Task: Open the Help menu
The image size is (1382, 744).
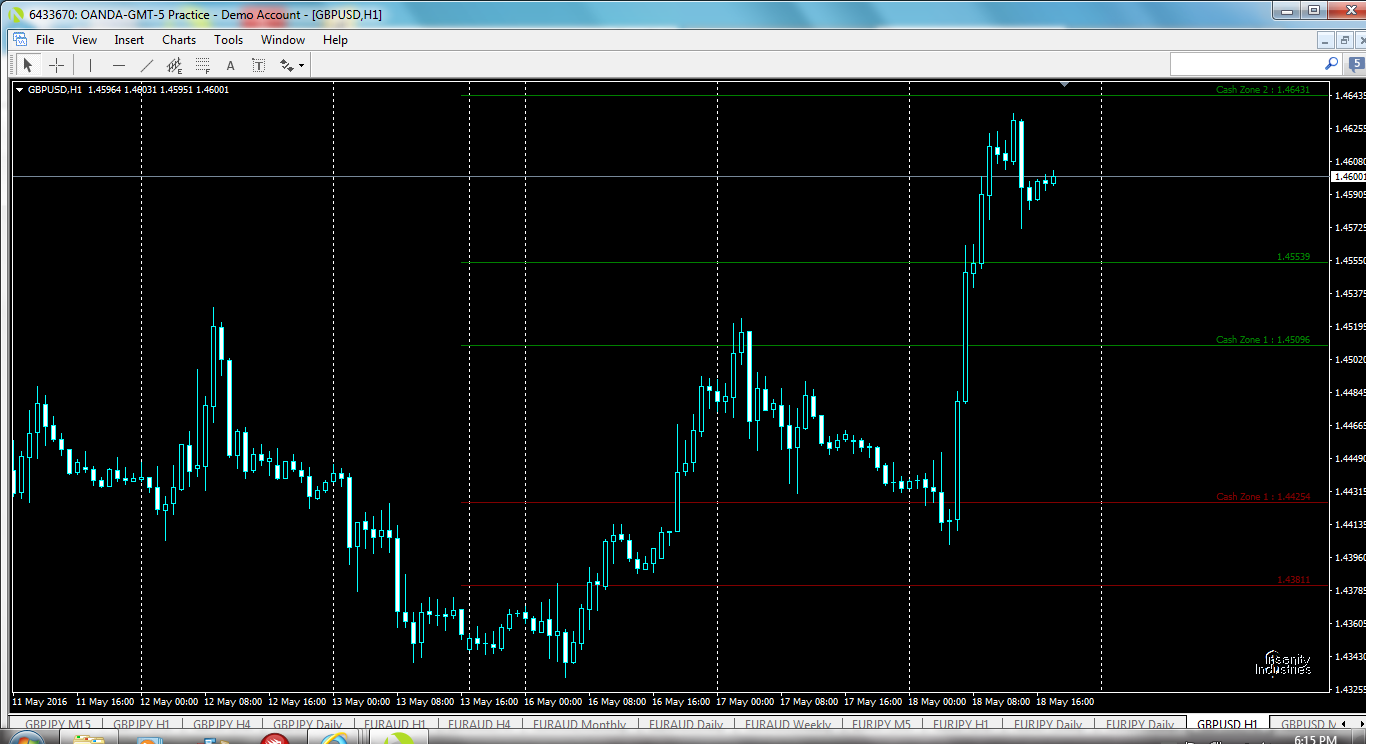Action: pyautogui.click(x=335, y=40)
